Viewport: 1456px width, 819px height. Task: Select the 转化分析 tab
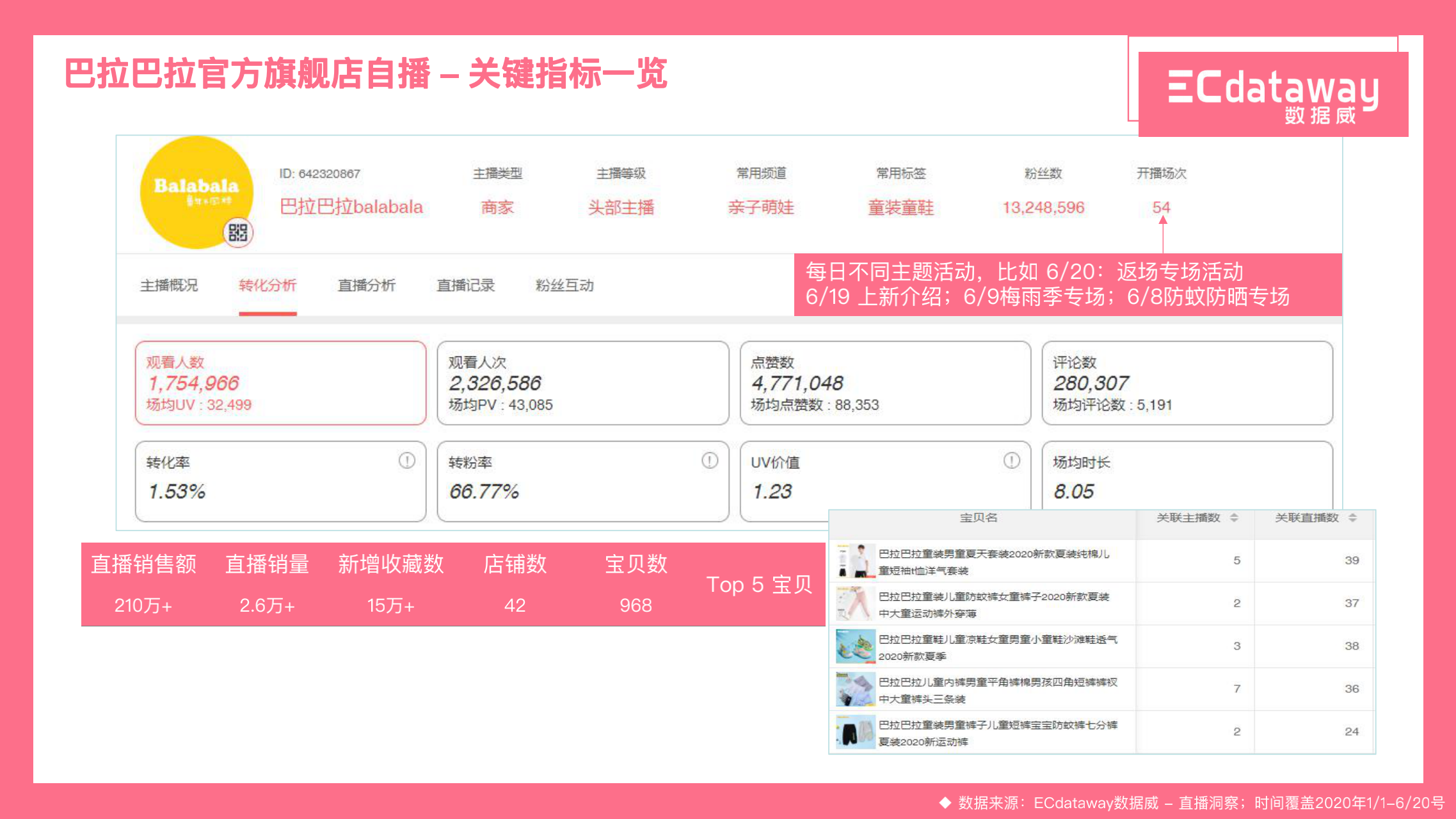coord(268,285)
